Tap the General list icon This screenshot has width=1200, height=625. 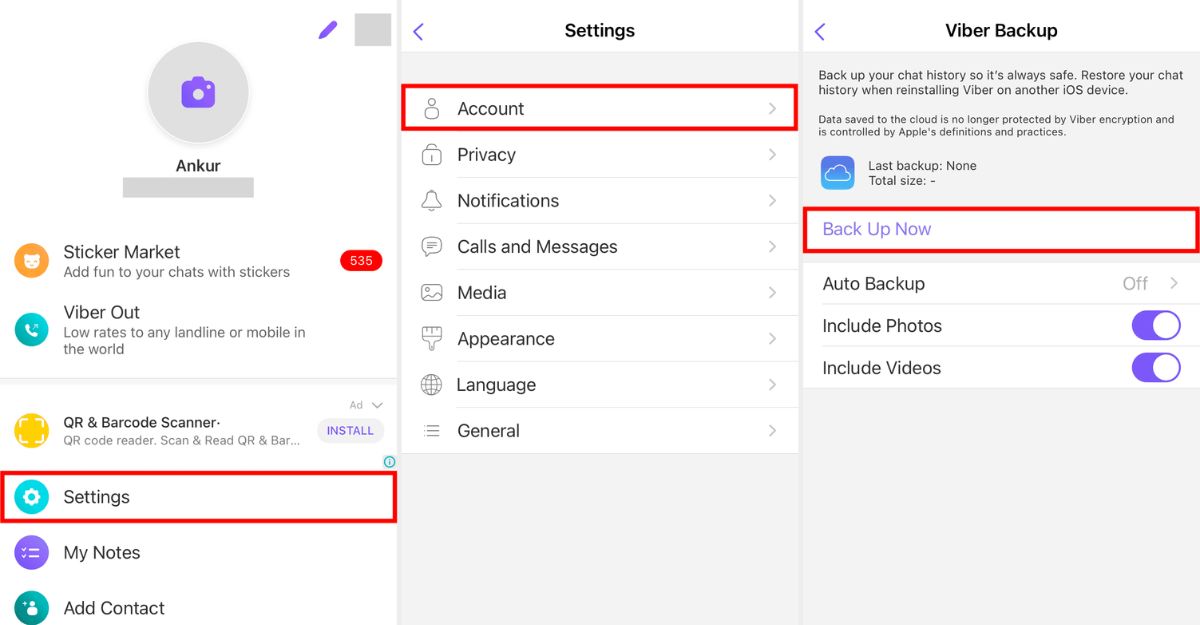(431, 431)
